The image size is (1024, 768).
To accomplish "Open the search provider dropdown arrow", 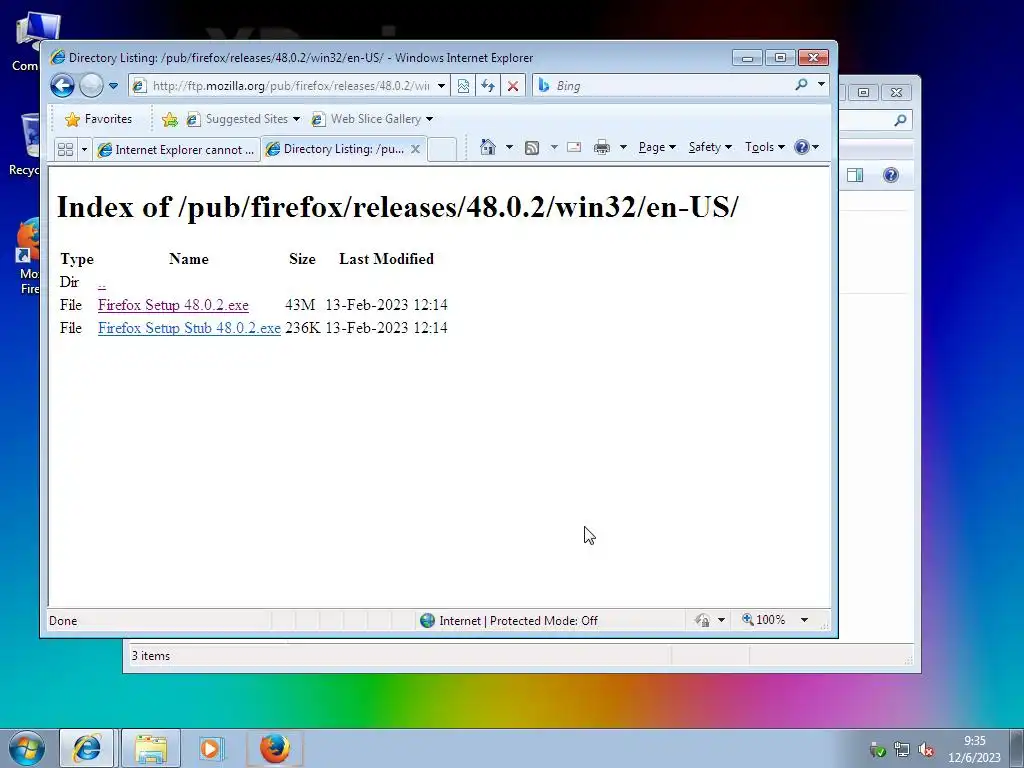I will pos(821,85).
